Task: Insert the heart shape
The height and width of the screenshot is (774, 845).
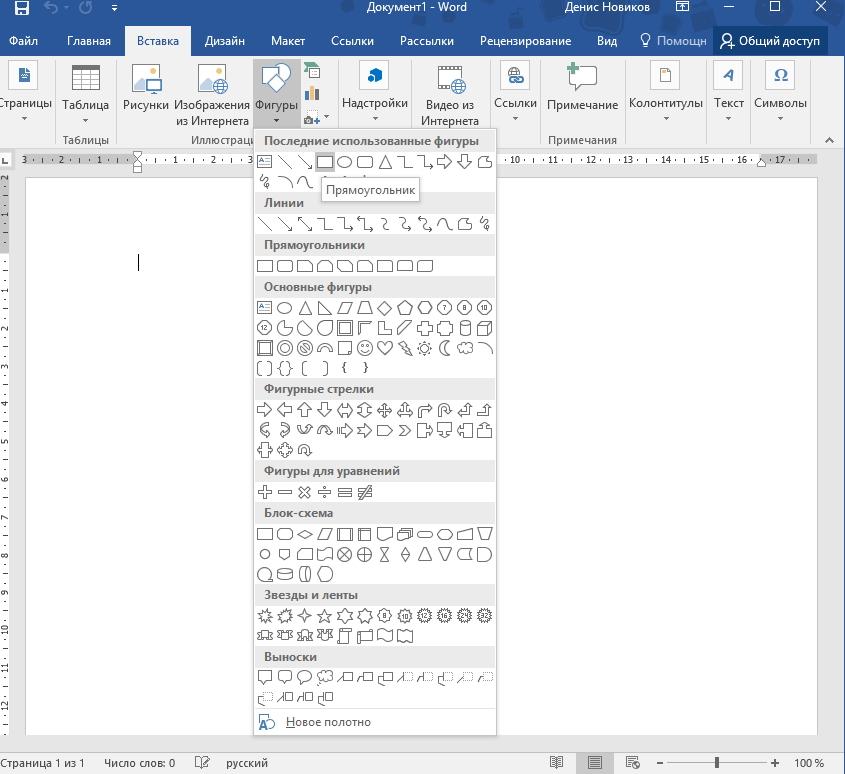Action: pos(385,349)
